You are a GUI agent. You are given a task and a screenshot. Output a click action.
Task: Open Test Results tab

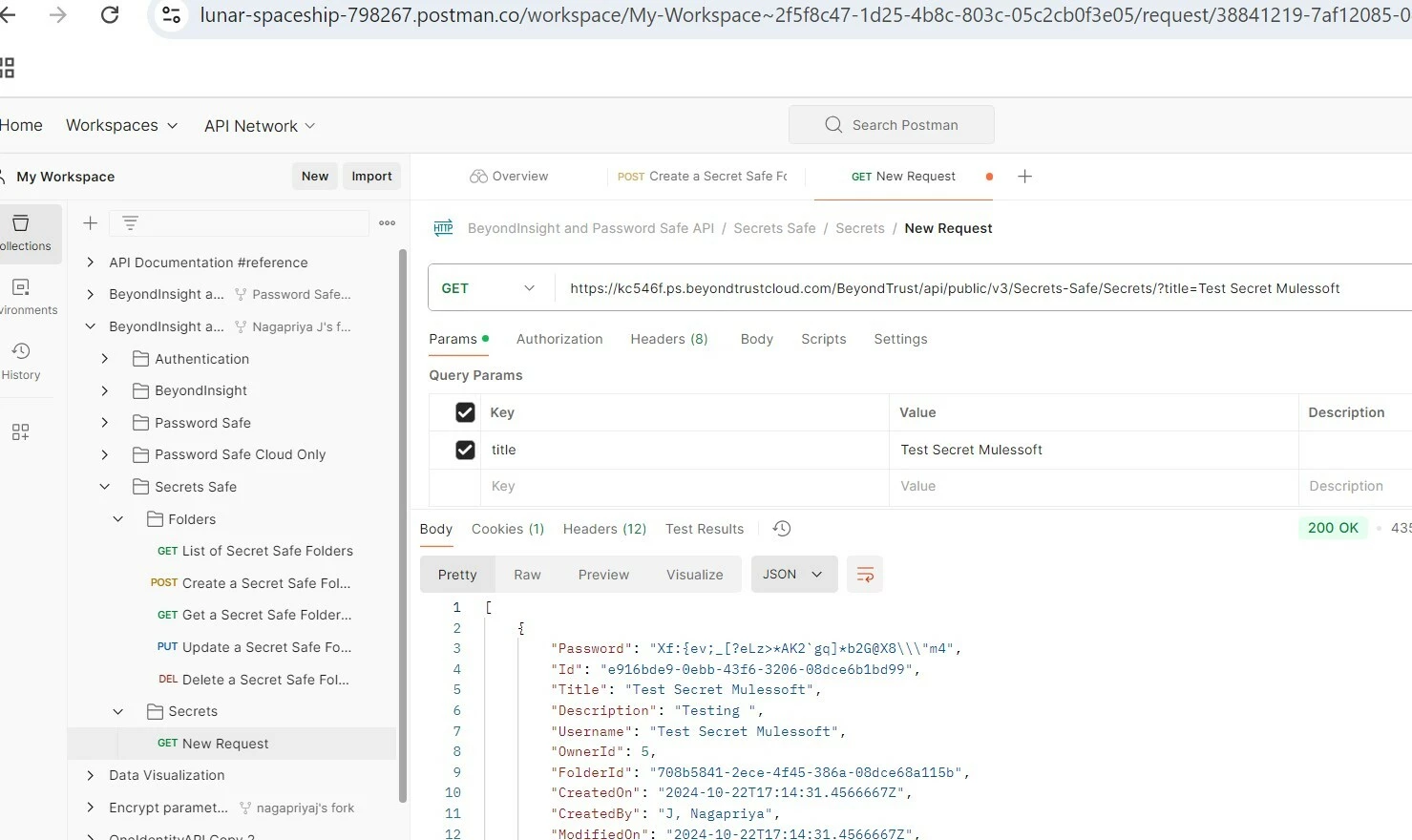pyautogui.click(x=705, y=529)
